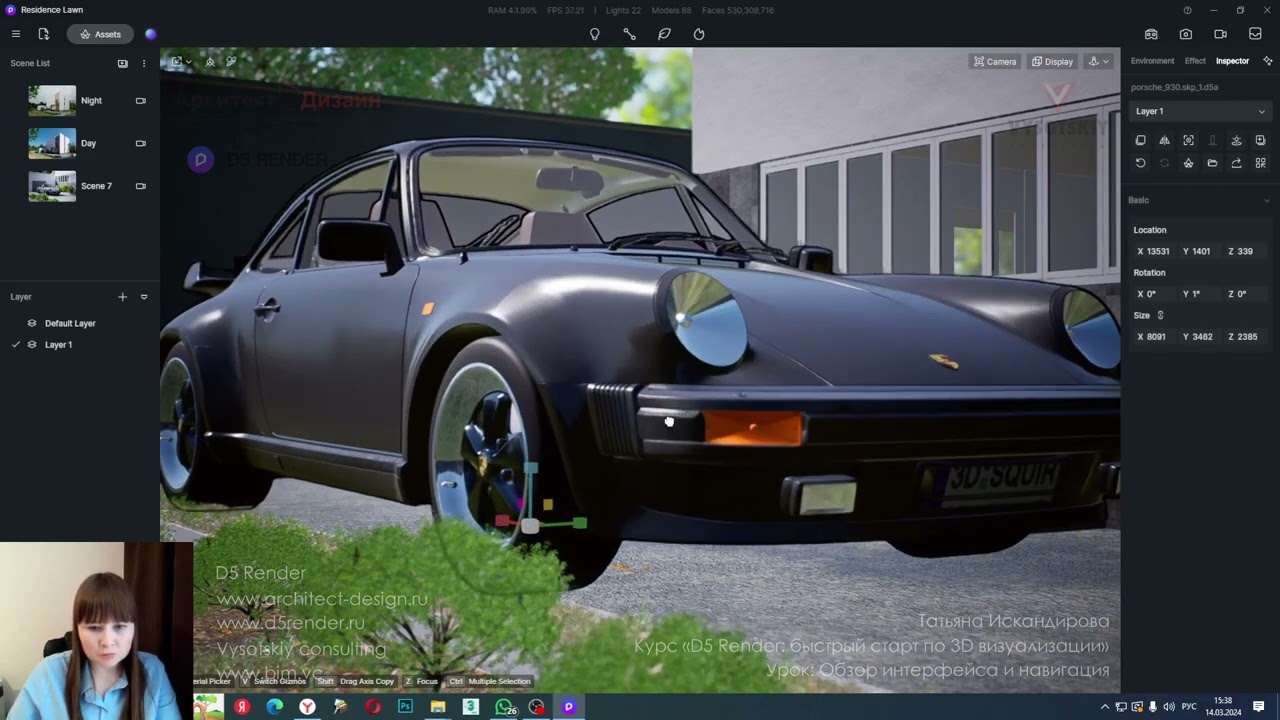1280x720 pixels.
Task: Click the second viewport icon at top-left
Action: (210, 62)
